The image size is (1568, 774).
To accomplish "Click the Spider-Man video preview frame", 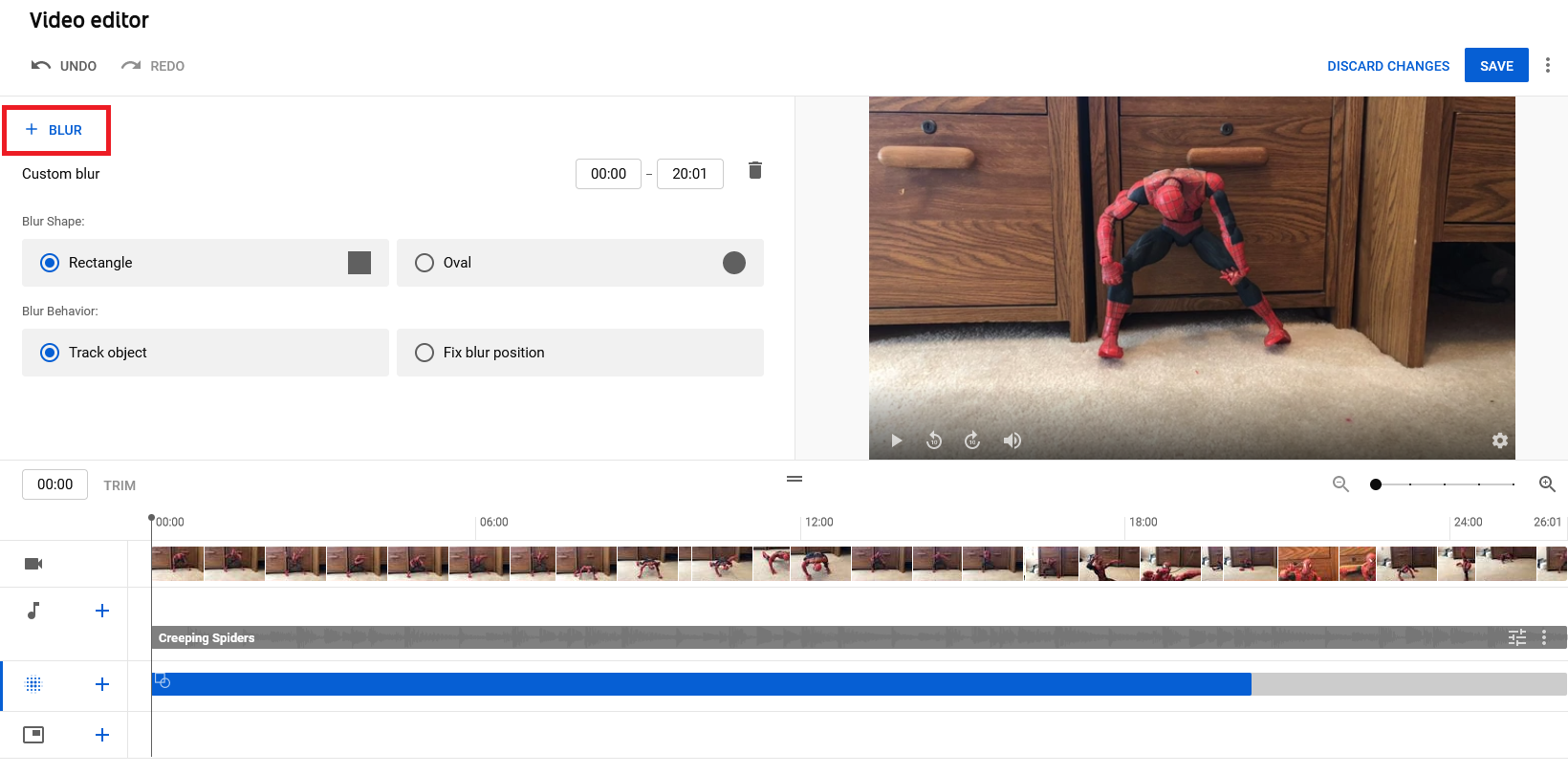I will tap(1191, 277).
